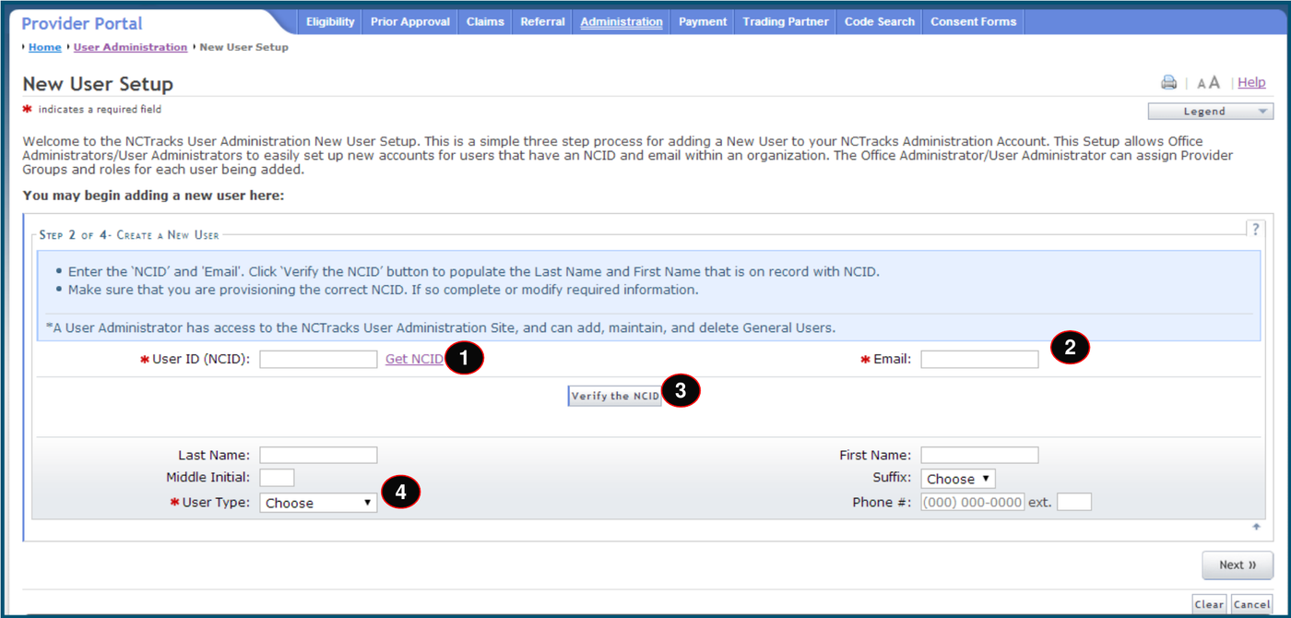Image resolution: width=1291 pixels, height=618 pixels.
Task: Click the text size AA icon
Action: (1208, 83)
